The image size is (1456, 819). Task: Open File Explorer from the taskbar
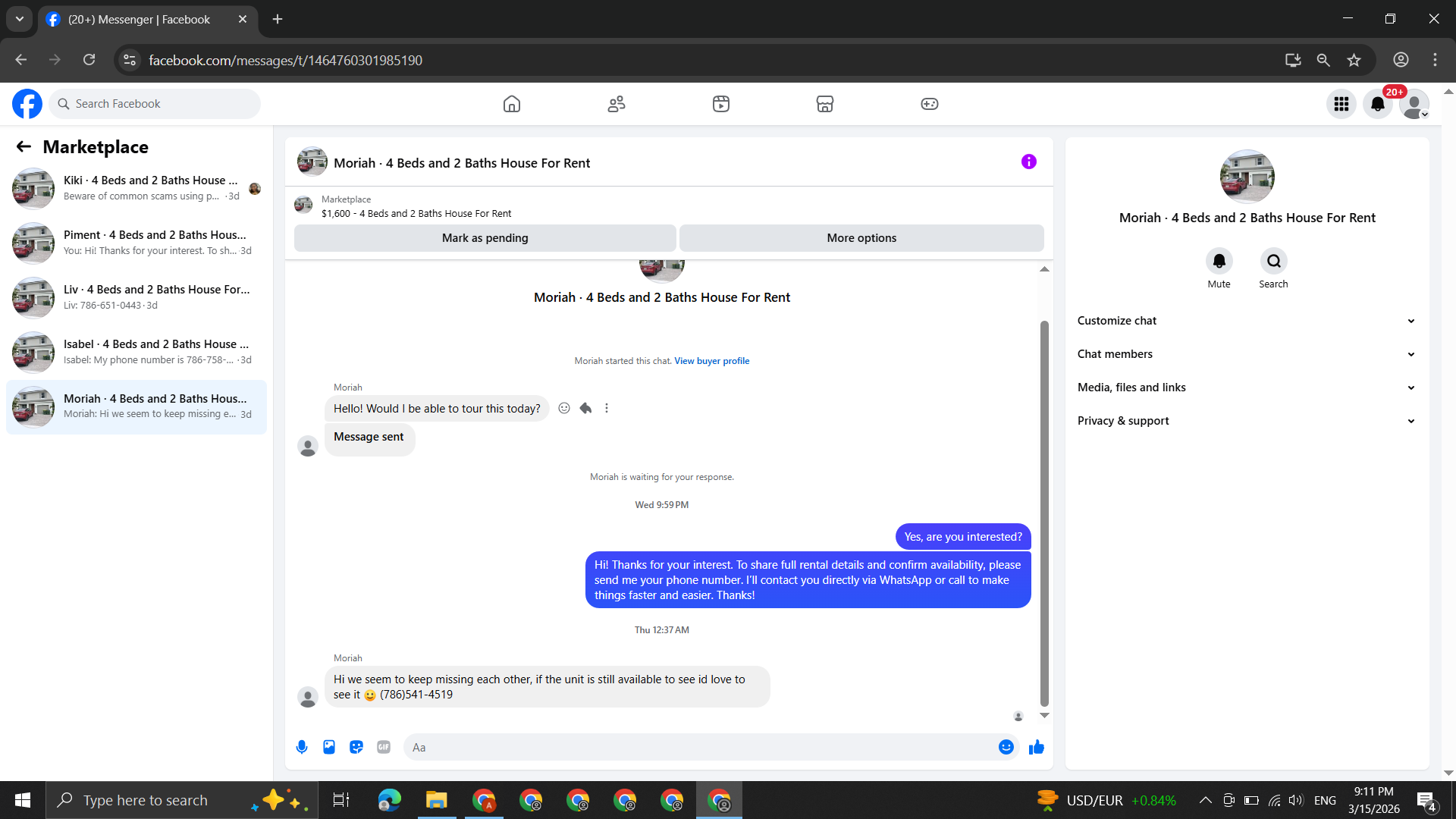coord(436,800)
